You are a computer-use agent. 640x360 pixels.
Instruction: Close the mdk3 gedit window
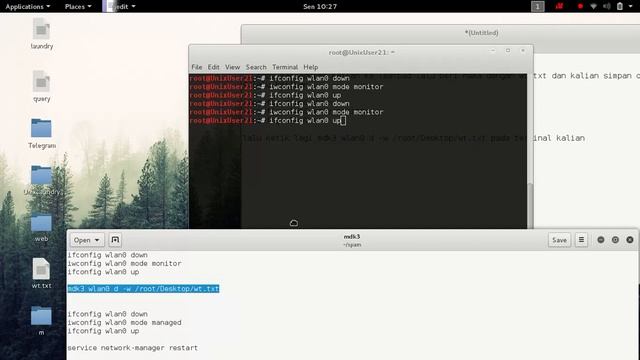coord(630,240)
